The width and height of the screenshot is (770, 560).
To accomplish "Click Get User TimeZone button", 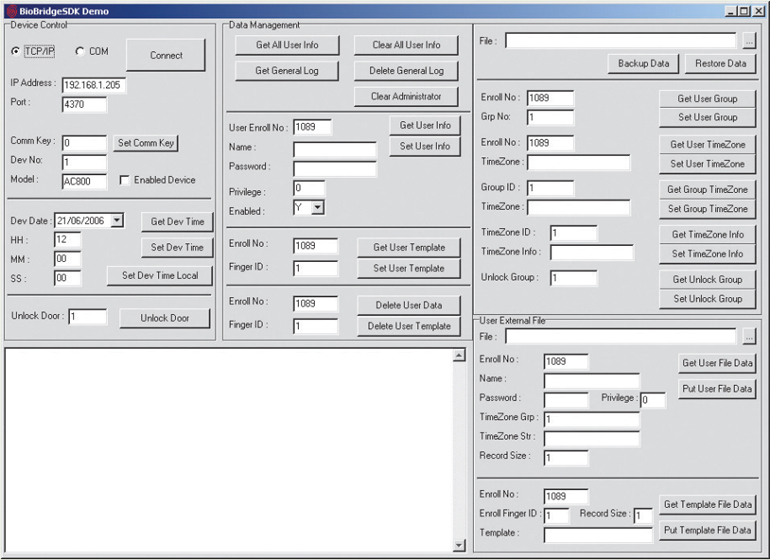I will pyautogui.click(x=708, y=144).
